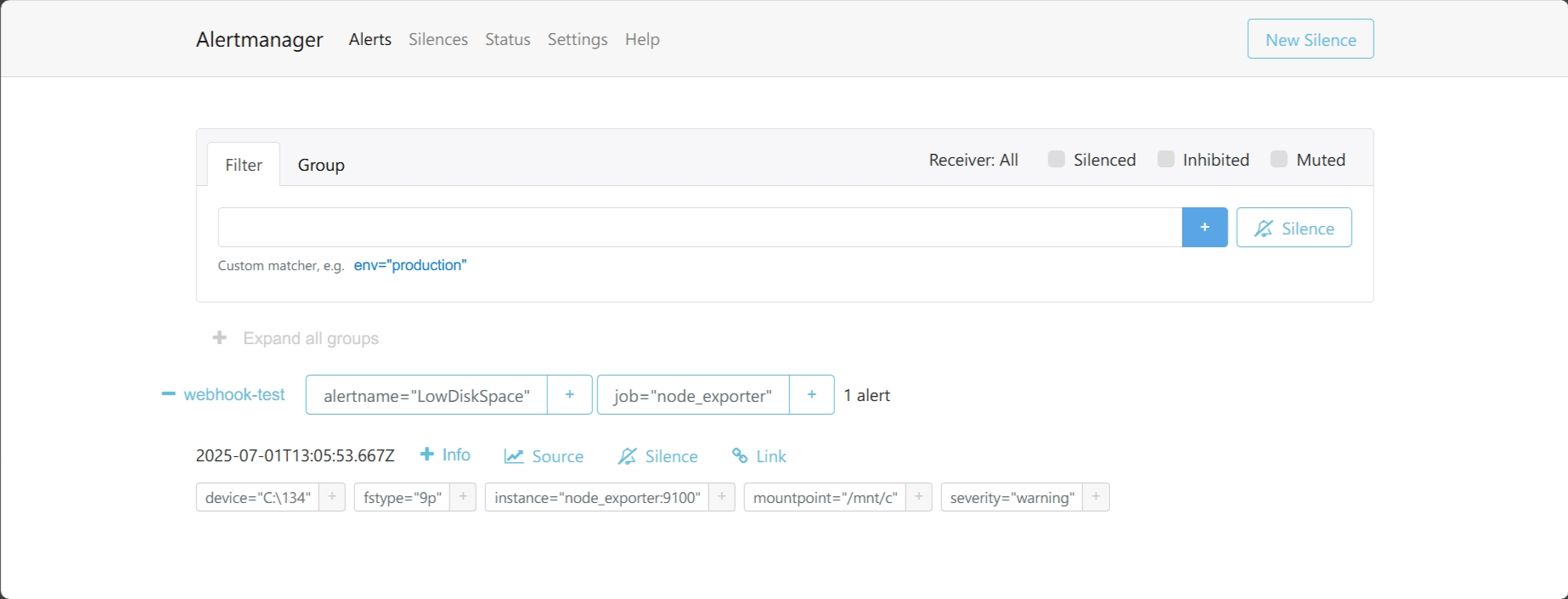Open the Silences page
The width and height of the screenshot is (1568, 599).
point(438,39)
